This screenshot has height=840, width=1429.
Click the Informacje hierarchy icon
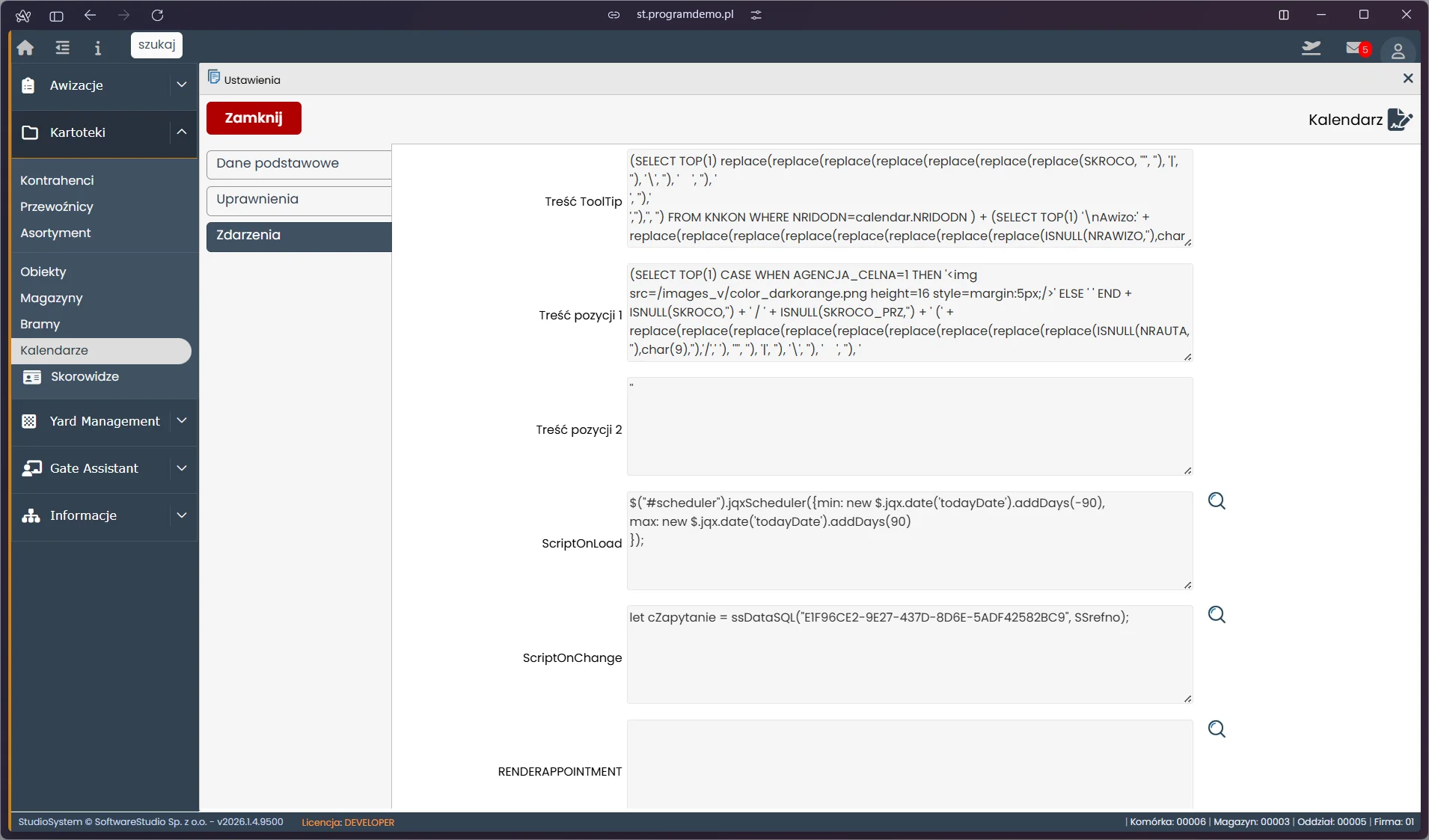(31, 515)
